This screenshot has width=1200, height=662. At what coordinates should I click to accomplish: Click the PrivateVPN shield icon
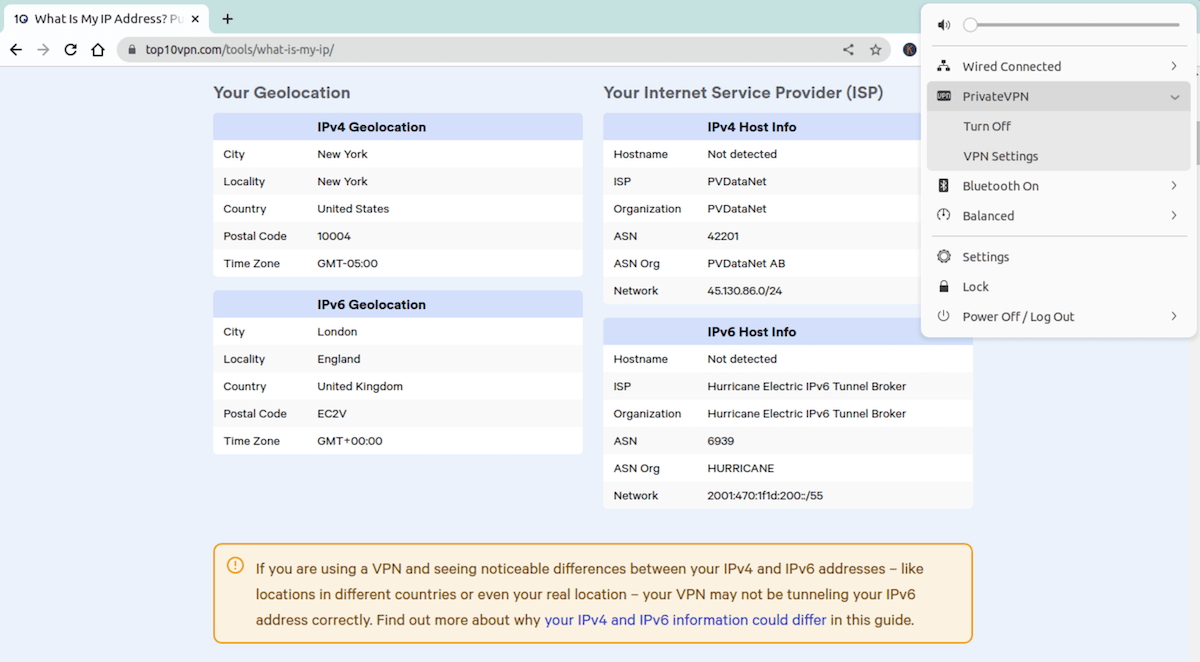tap(943, 96)
